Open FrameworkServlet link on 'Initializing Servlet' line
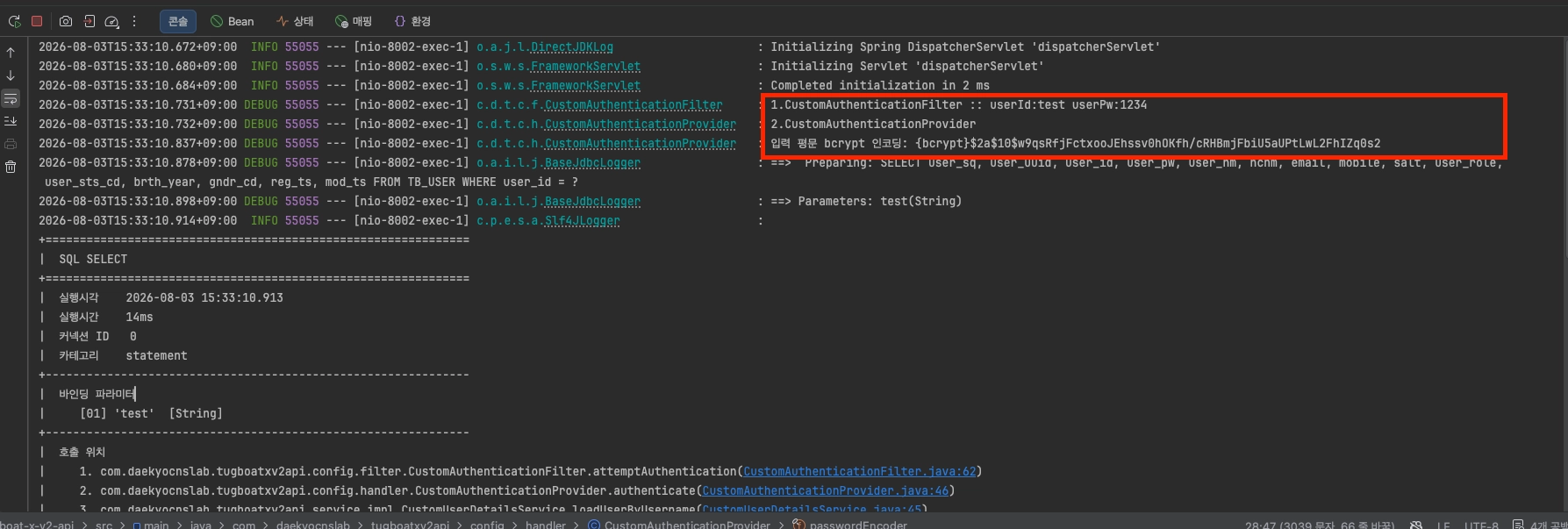Screen dimensions: 1568x529 coord(585,67)
